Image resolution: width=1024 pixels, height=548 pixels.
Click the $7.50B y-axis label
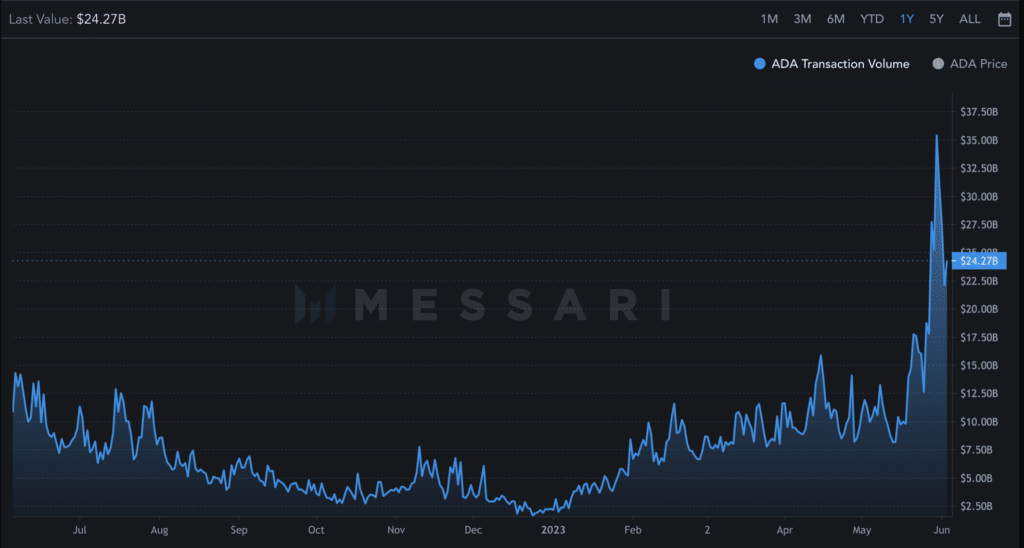pyautogui.click(x=976, y=450)
